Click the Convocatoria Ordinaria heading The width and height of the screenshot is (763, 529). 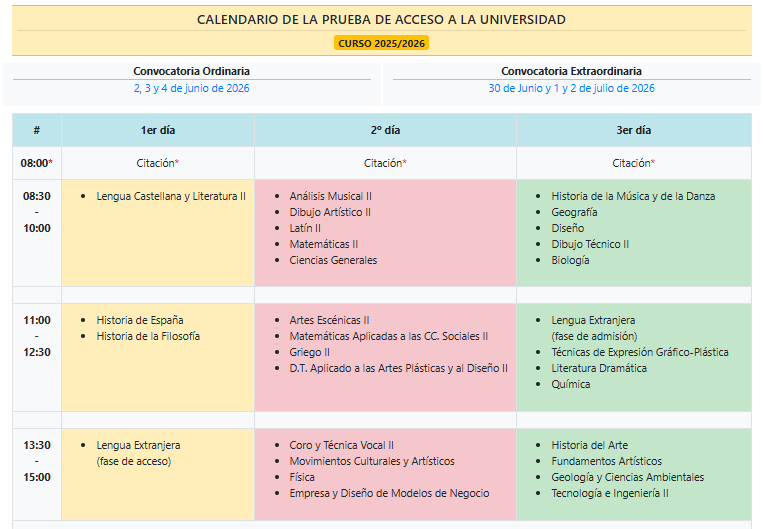pyautogui.click(x=192, y=71)
